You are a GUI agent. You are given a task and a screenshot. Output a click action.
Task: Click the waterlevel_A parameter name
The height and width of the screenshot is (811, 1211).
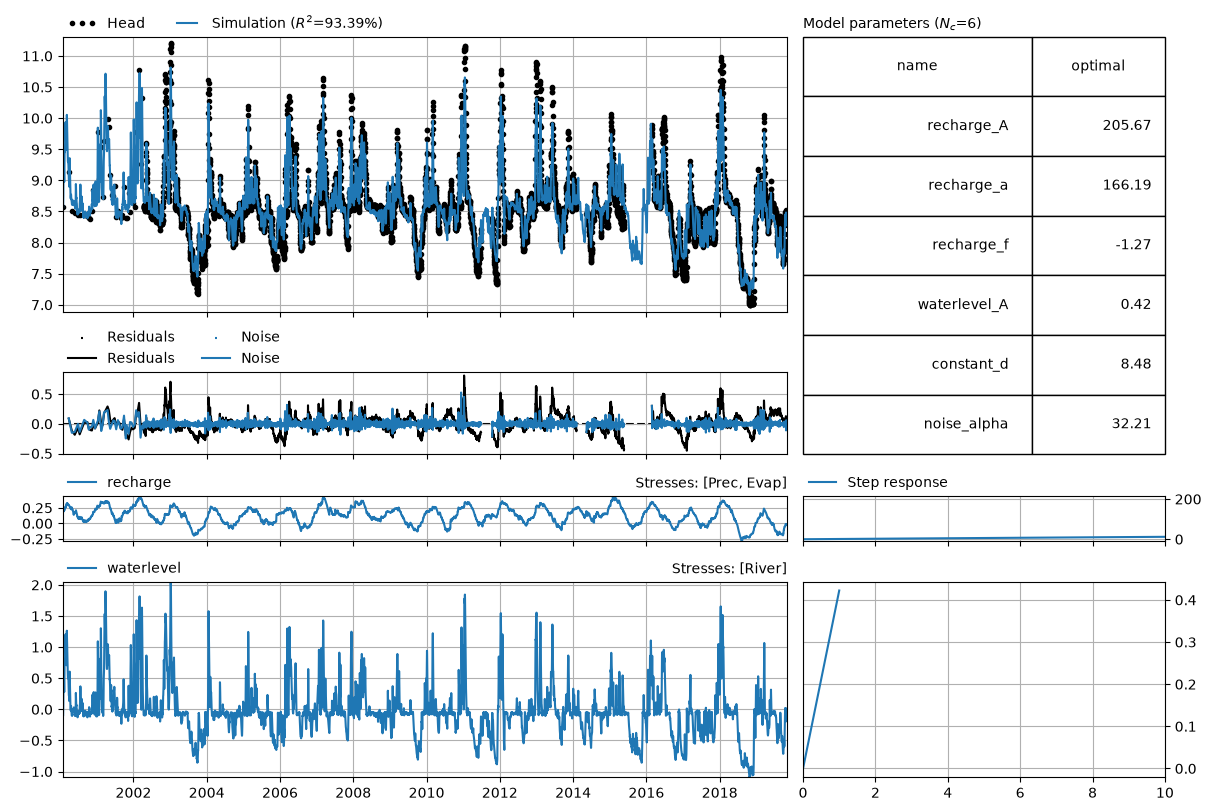point(963,305)
